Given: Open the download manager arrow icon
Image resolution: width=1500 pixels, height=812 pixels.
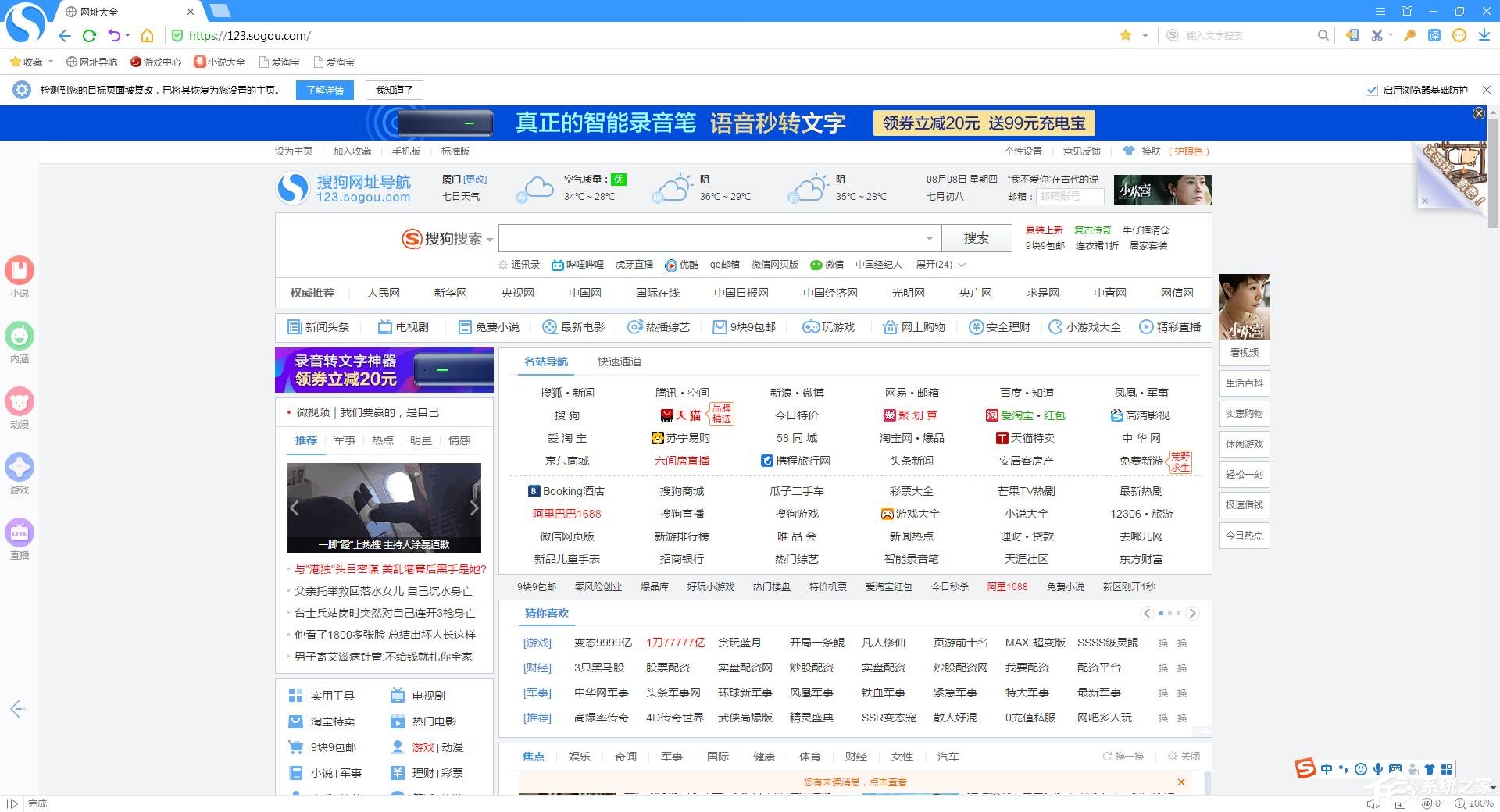Looking at the screenshot, I should [1484, 35].
